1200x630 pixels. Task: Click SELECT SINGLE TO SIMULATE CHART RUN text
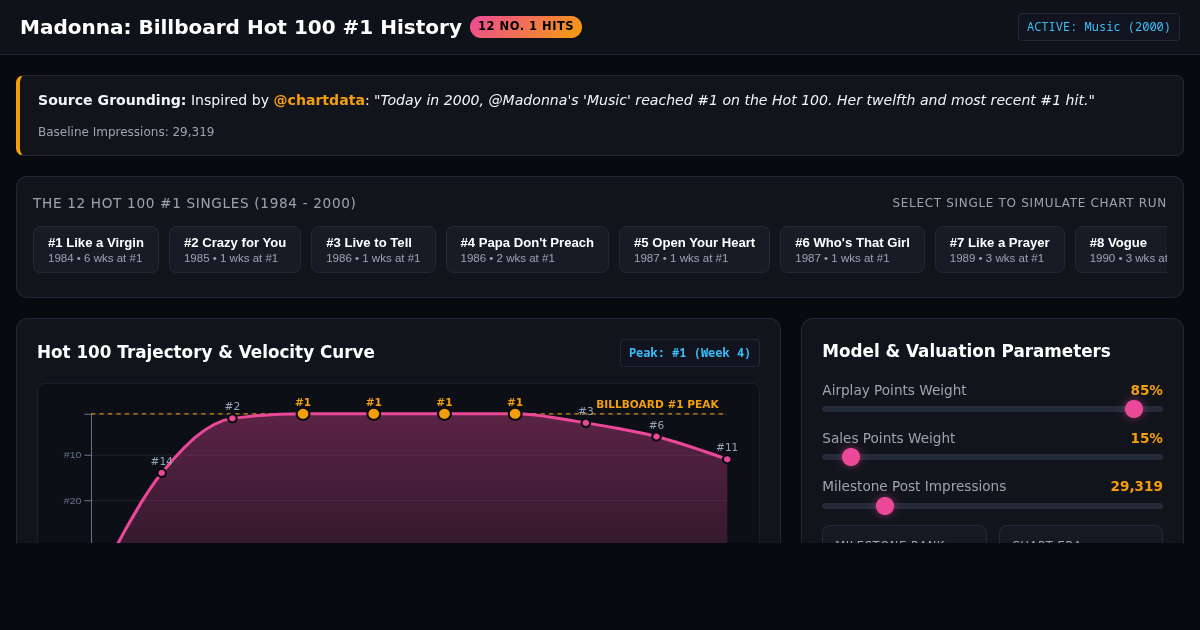pos(1029,203)
